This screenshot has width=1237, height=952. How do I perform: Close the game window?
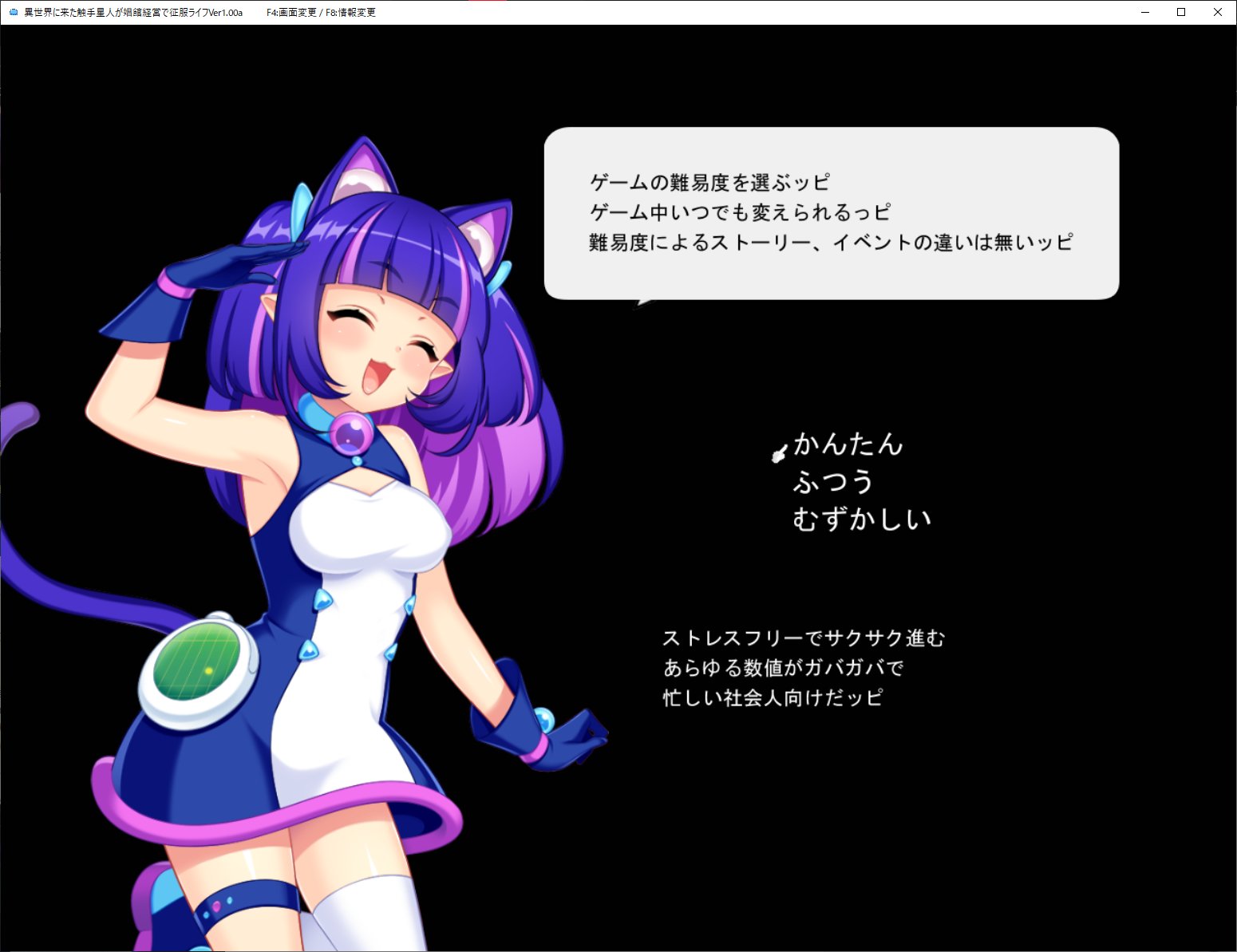point(1217,12)
